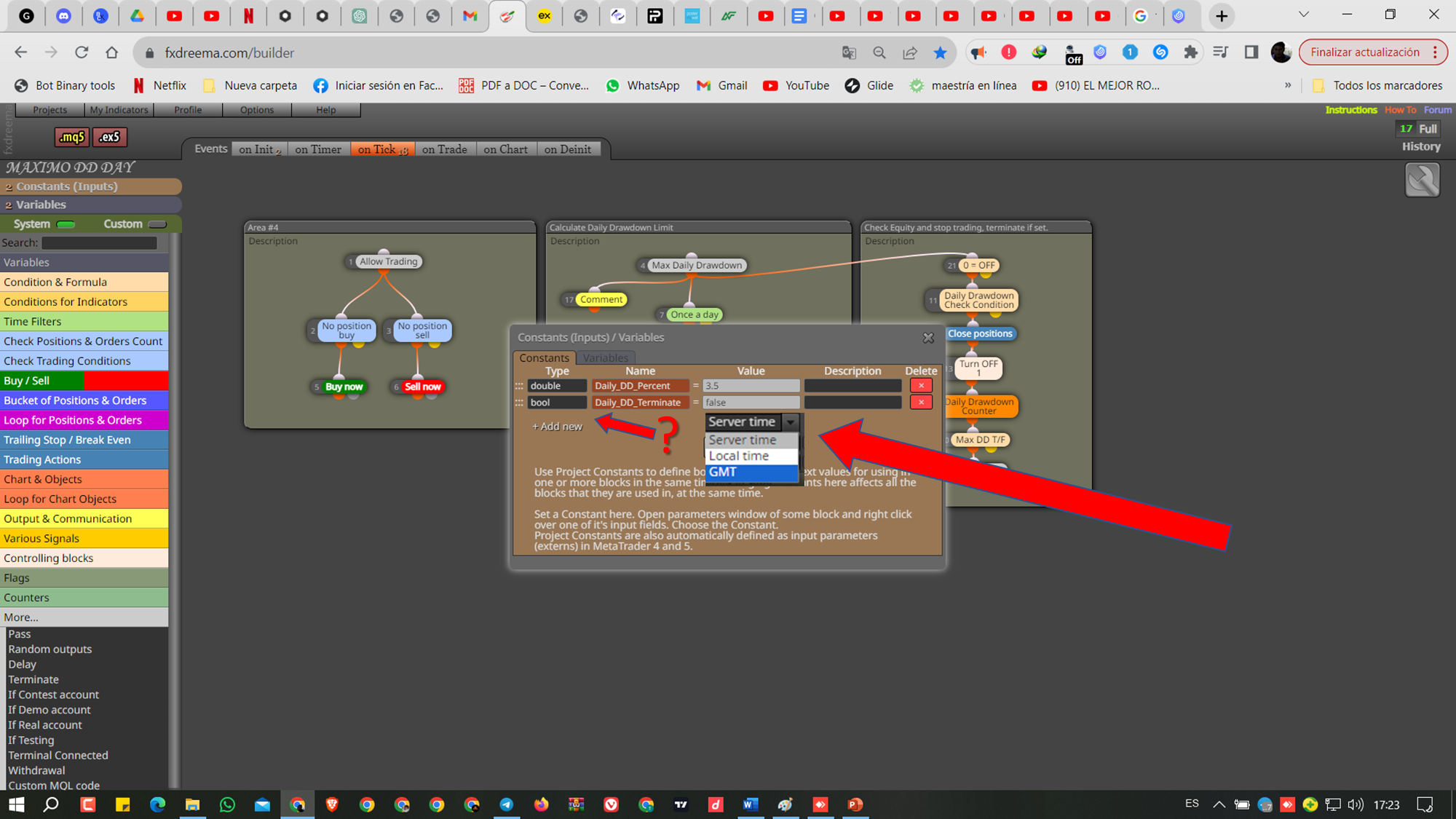Collapse the Server time dropdown arrow

point(790,422)
